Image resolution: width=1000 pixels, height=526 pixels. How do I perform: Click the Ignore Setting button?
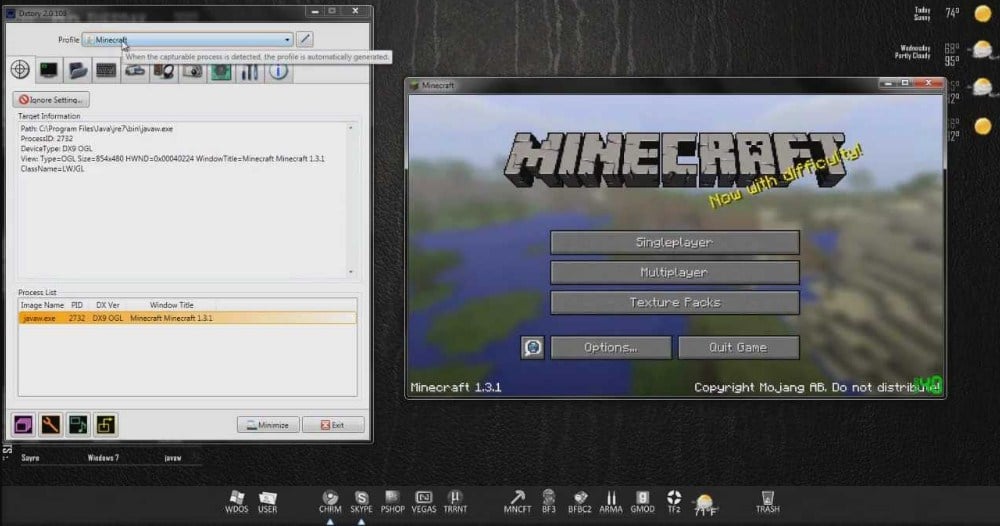[51, 99]
